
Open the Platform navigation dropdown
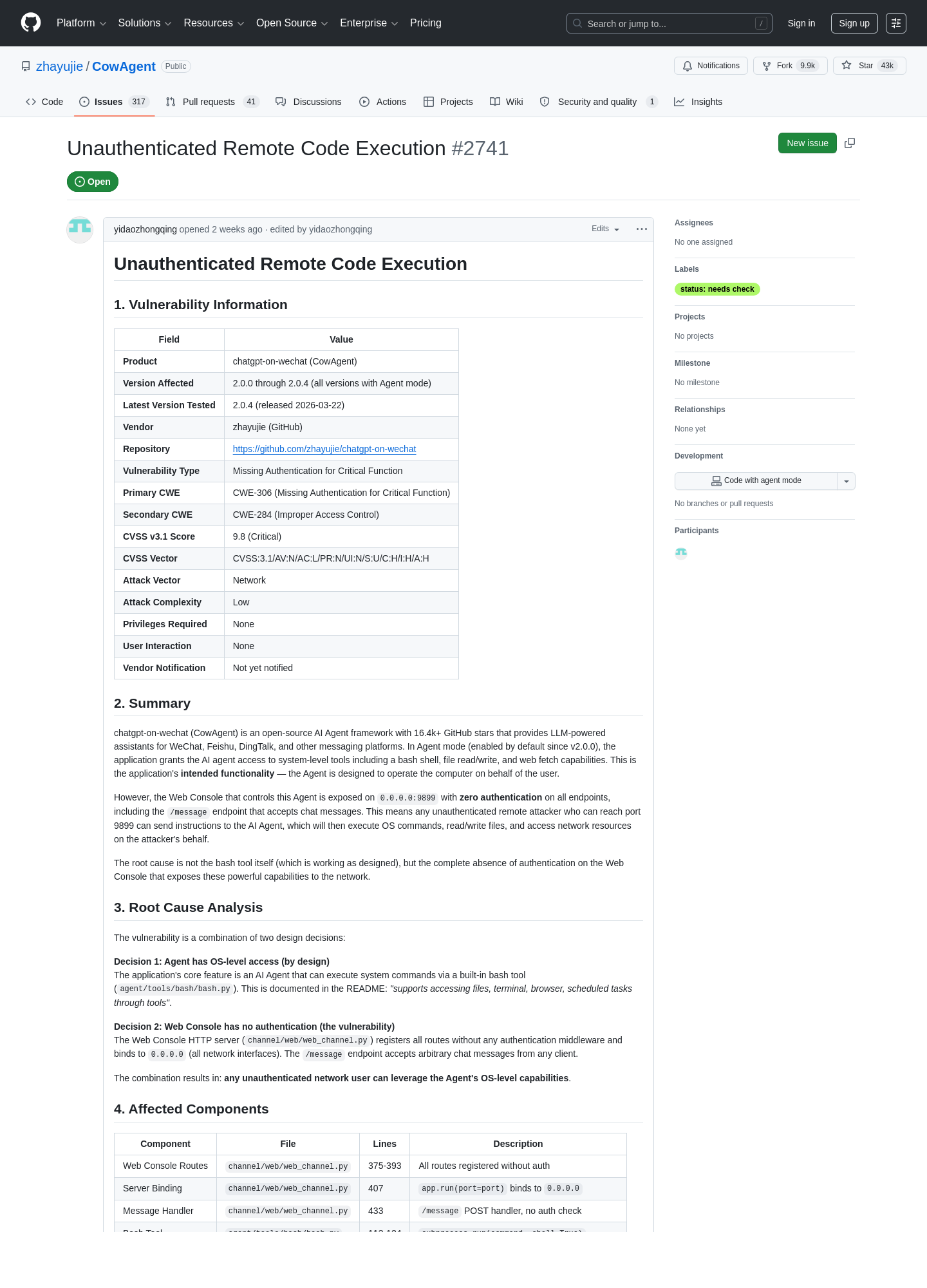[81, 23]
